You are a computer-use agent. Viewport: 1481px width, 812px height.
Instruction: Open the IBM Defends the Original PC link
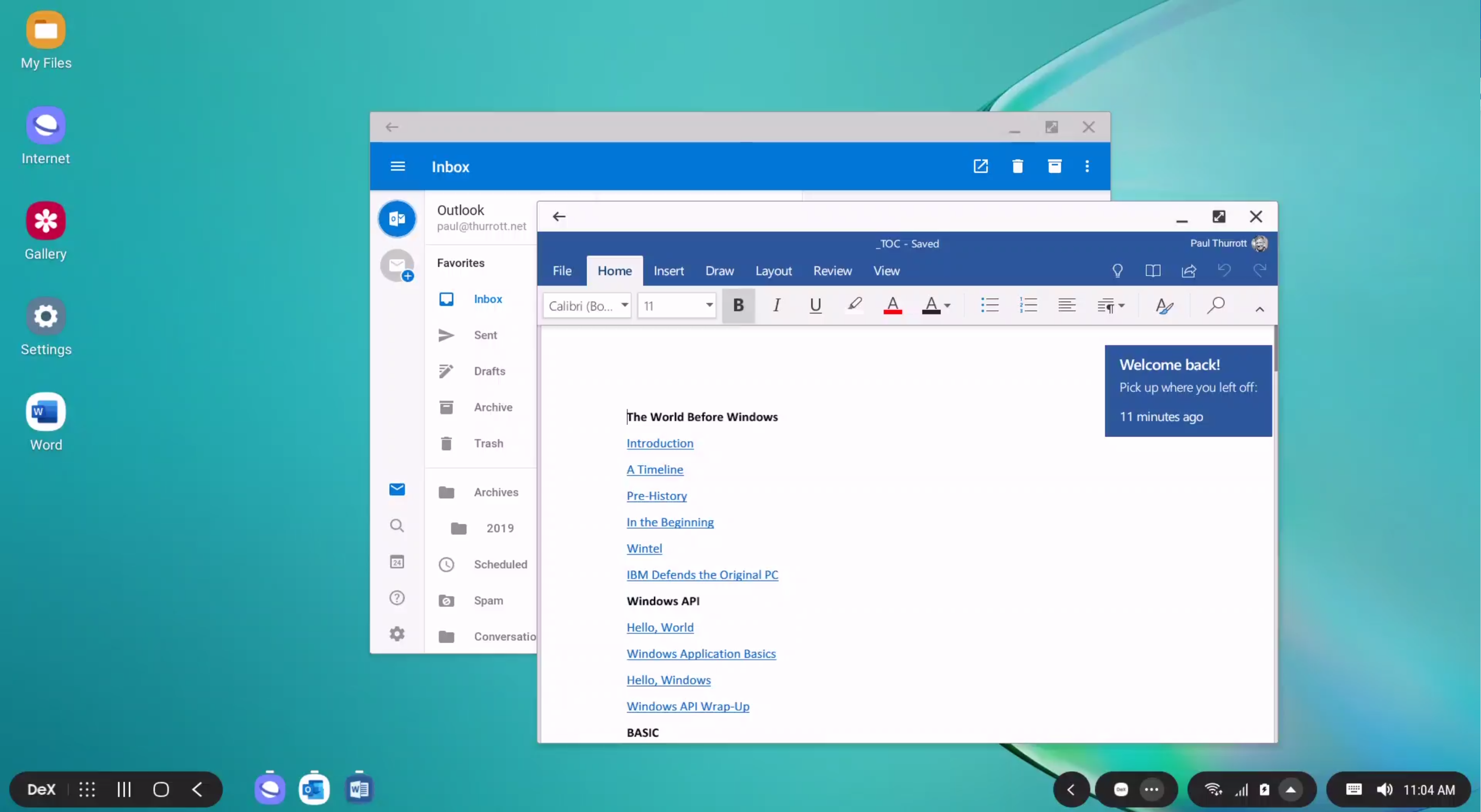click(702, 575)
